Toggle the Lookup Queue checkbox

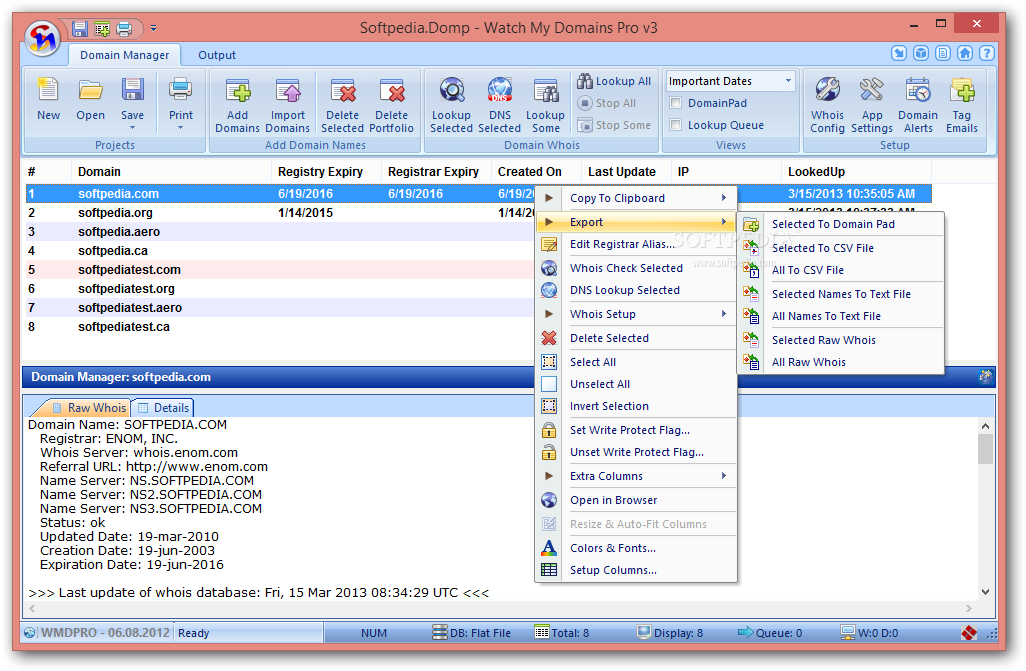point(676,124)
